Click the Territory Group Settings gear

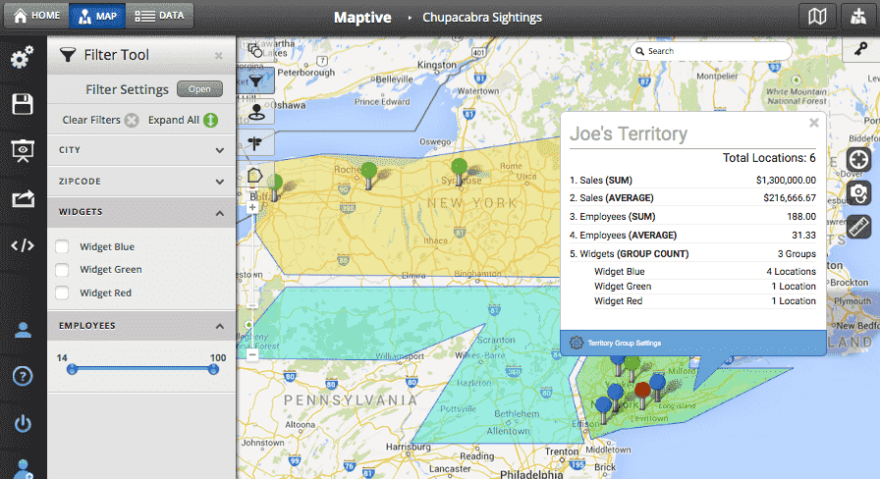click(576, 343)
